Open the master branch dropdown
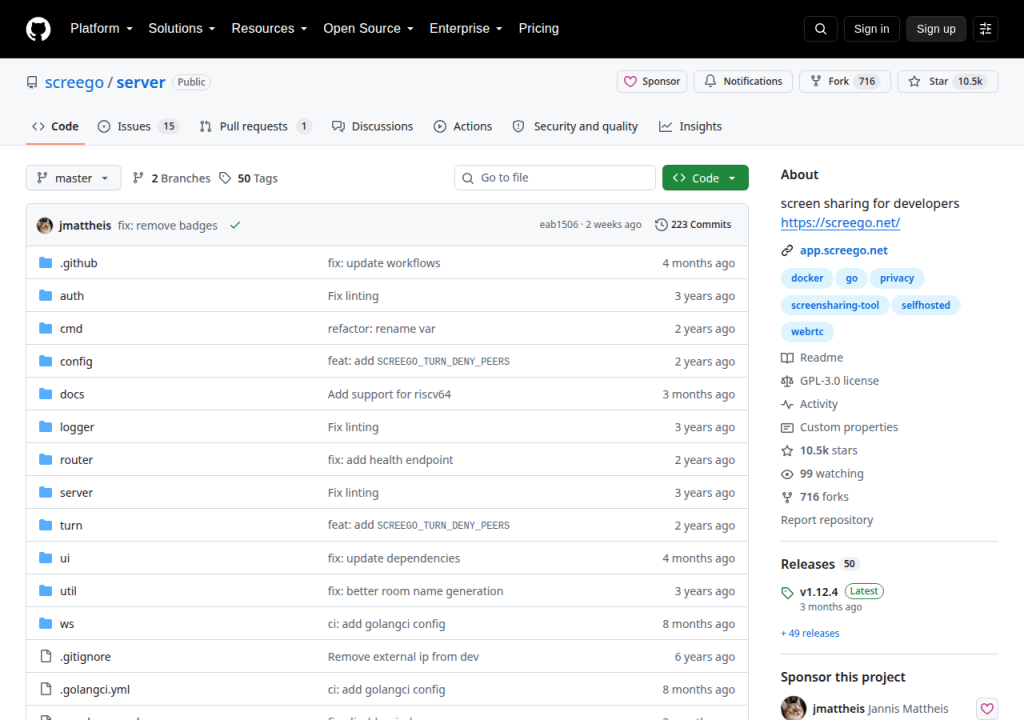Viewport: 1024px width, 720px height. (x=73, y=178)
